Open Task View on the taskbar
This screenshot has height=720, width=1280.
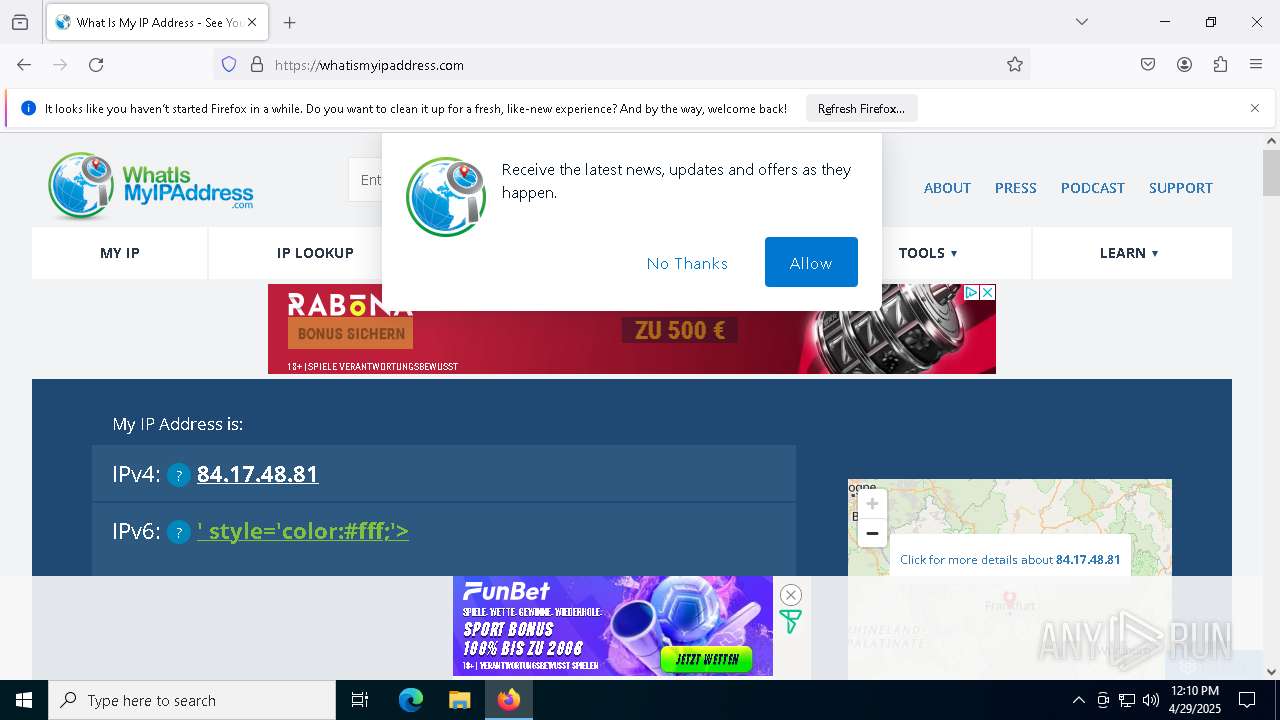pyautogui.click(x=360, y=700)
